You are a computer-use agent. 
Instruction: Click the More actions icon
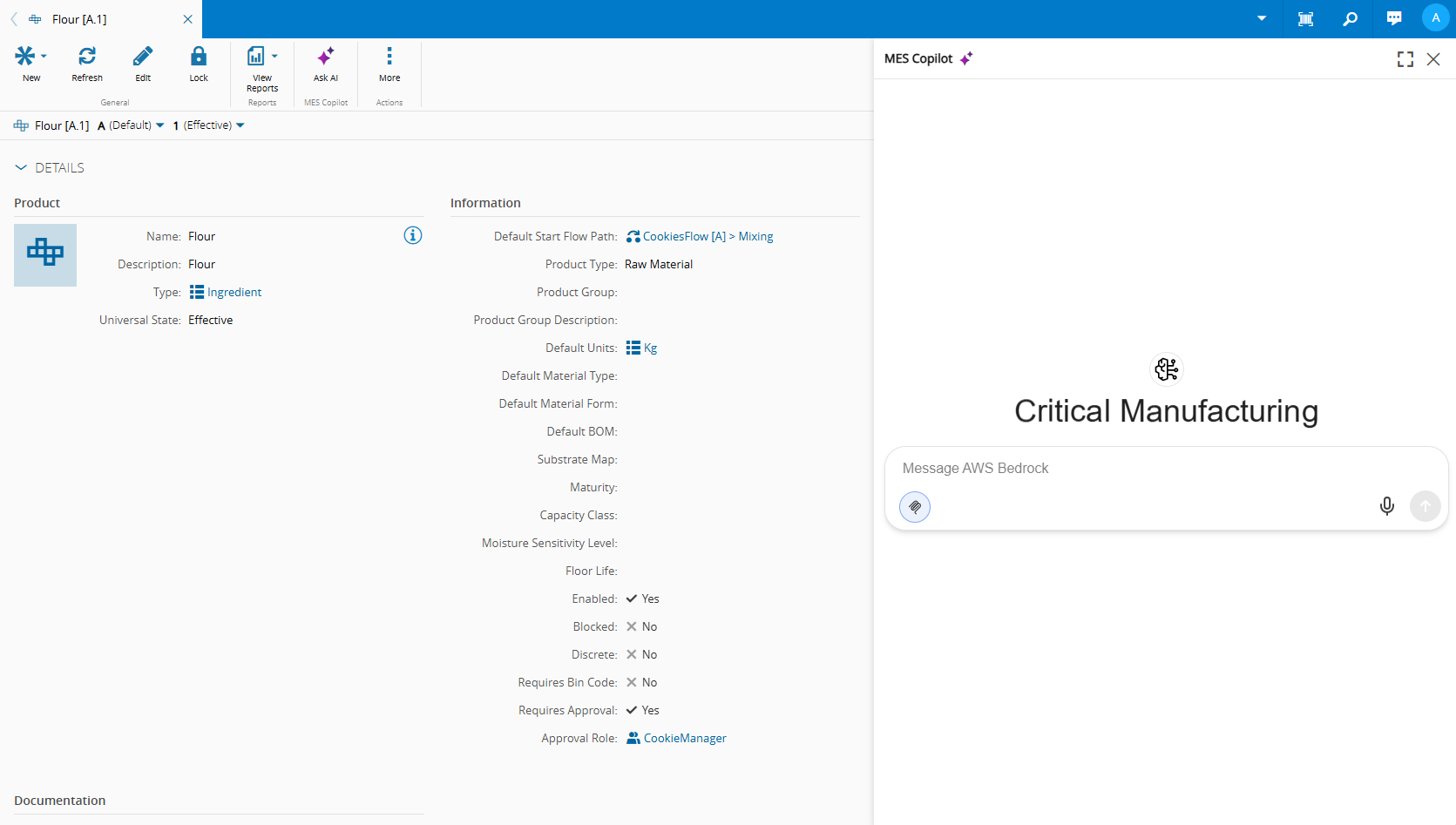click(389, 57)
